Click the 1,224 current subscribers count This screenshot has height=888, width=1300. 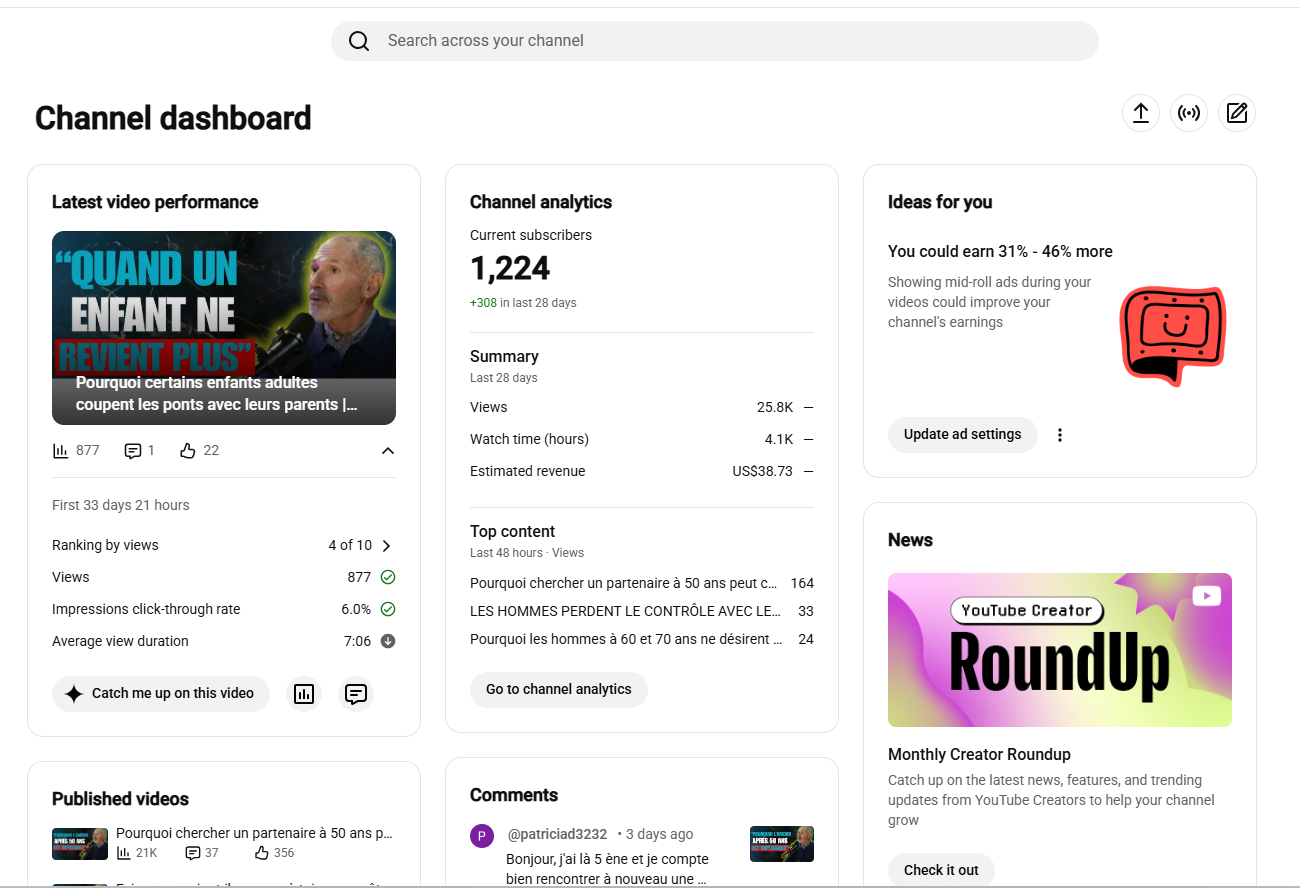coord(510,268)
